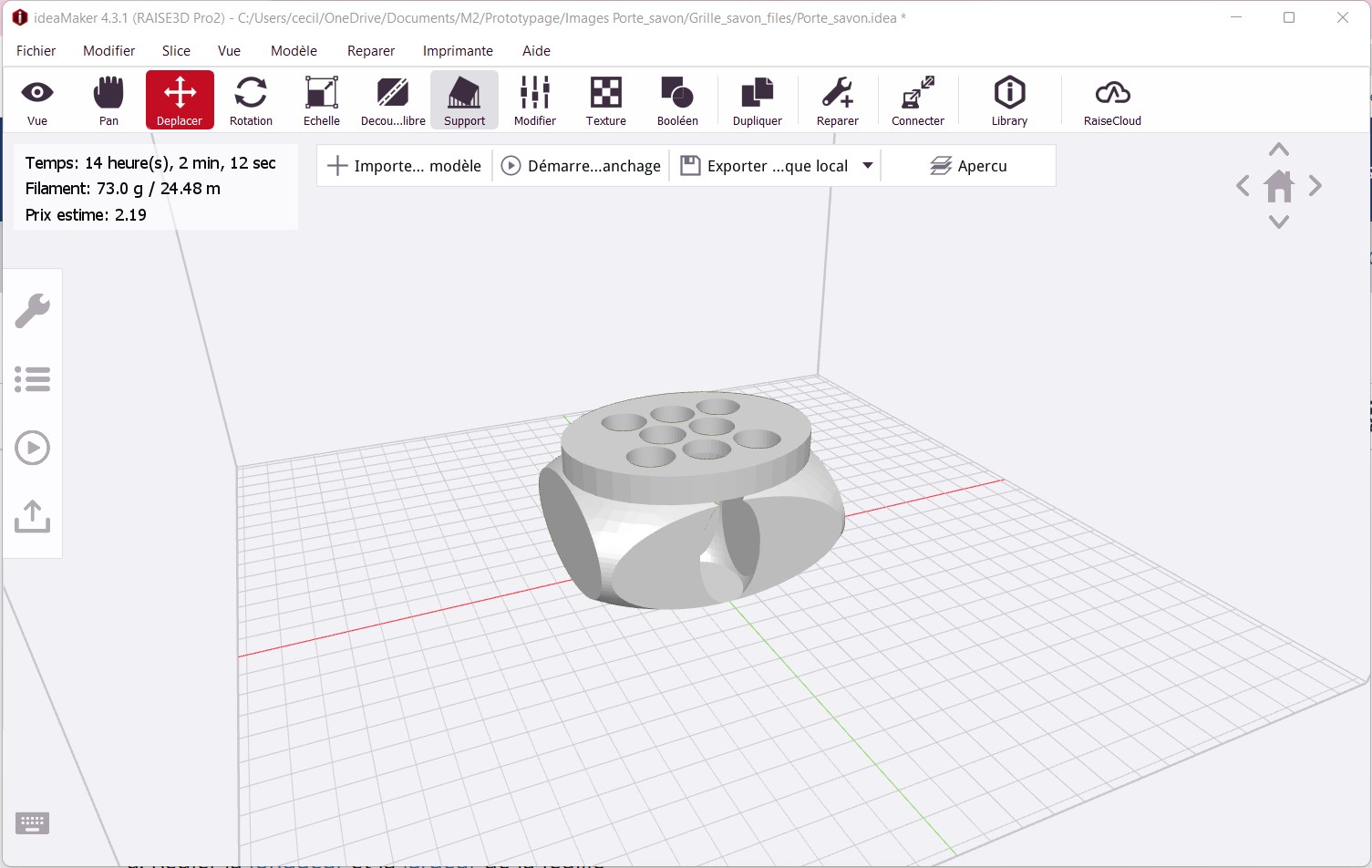The height and width of the screenshot is (868, 1372).
Task: Click the keyboard icon at bottom left
Action: coord(32,822)
